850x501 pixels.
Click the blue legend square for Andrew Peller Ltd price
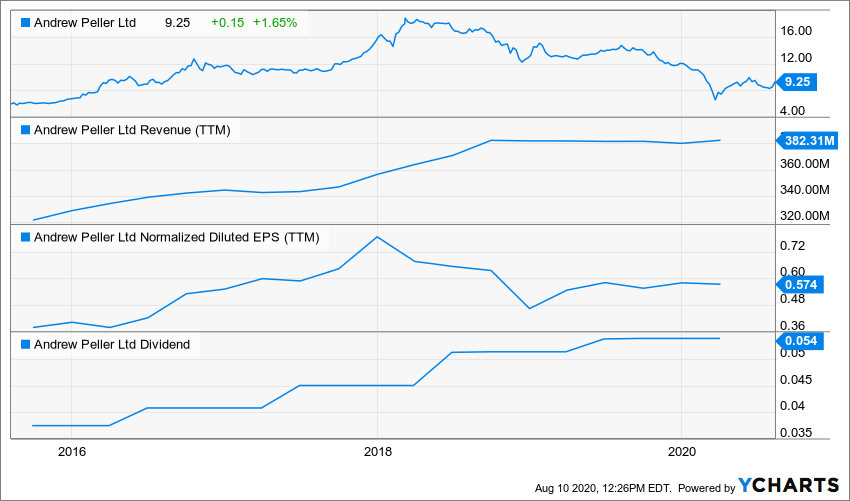[x=25, y=23]
